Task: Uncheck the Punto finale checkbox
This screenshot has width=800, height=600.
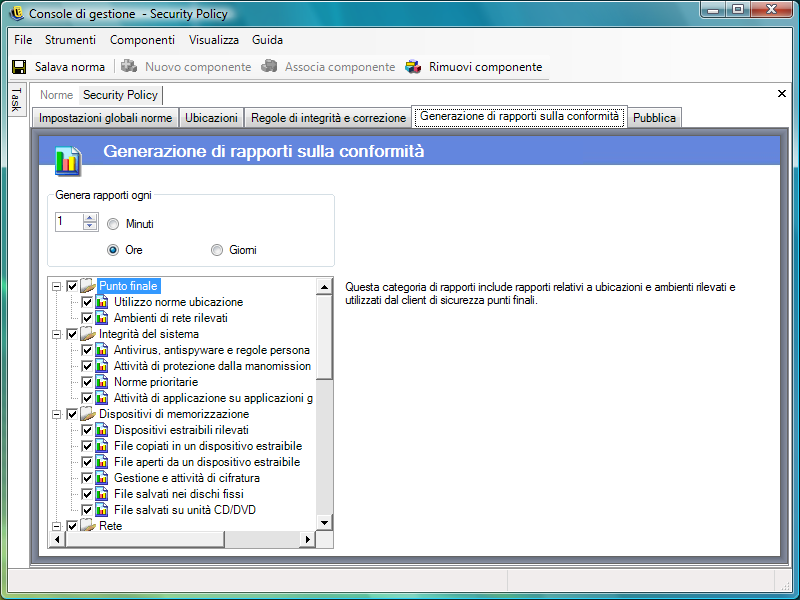Action: tap(72, 286)
